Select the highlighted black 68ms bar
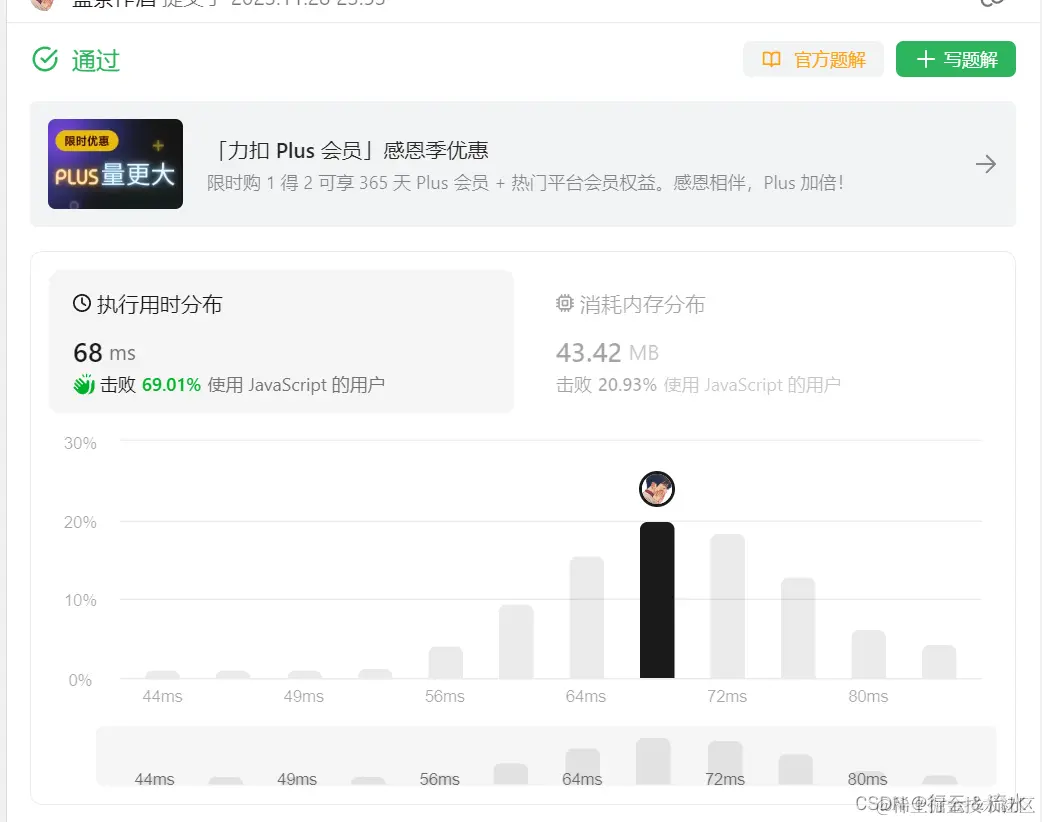 [657, 600]
